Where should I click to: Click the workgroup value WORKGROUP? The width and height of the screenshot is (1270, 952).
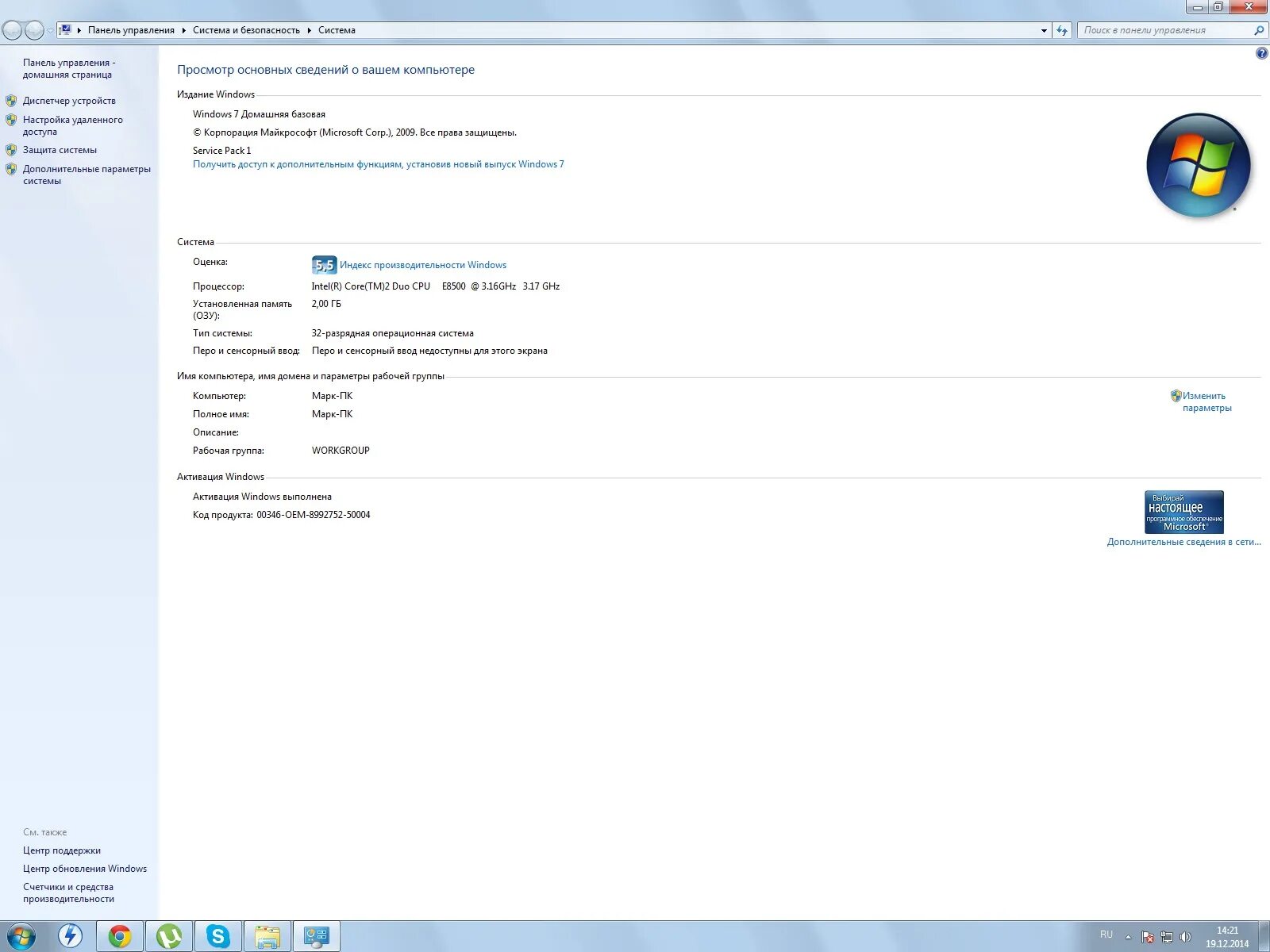[341, 451]
